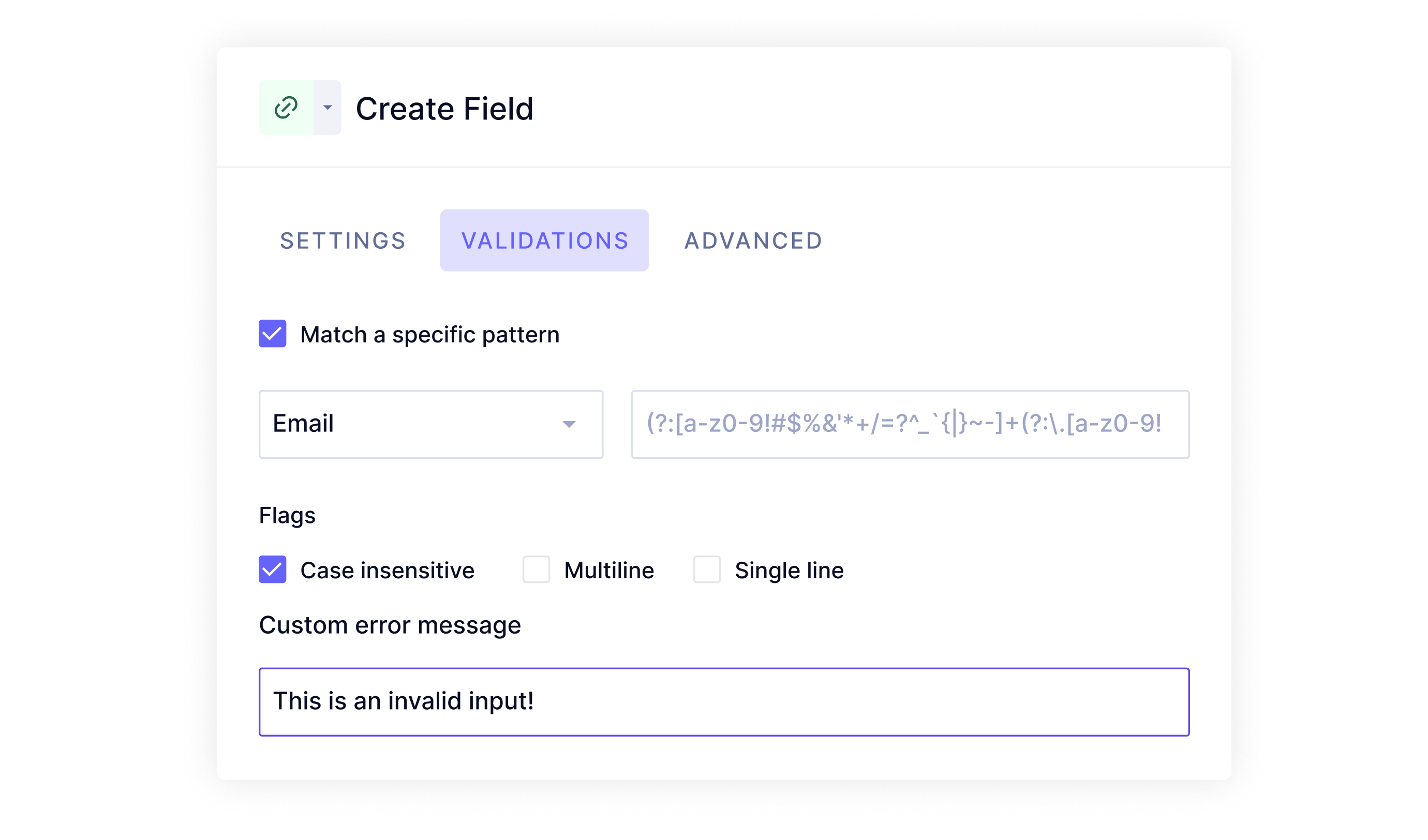Open the Advanced tab
The width and height of the screenshot is (1428, 840).
tap(753, 241)
